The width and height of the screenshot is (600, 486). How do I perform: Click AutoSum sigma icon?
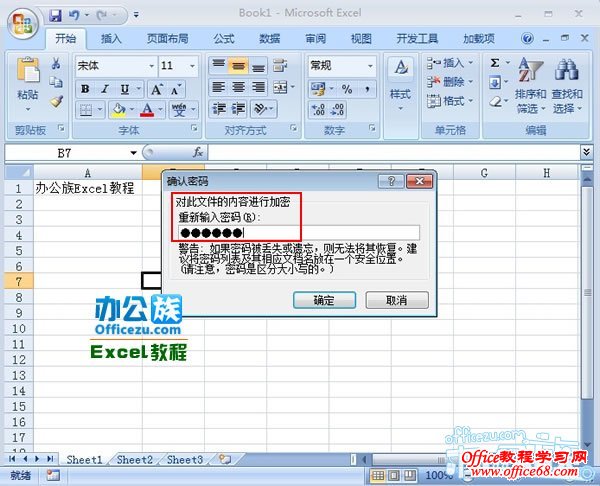pyautogui.click(x=495, y=62)
